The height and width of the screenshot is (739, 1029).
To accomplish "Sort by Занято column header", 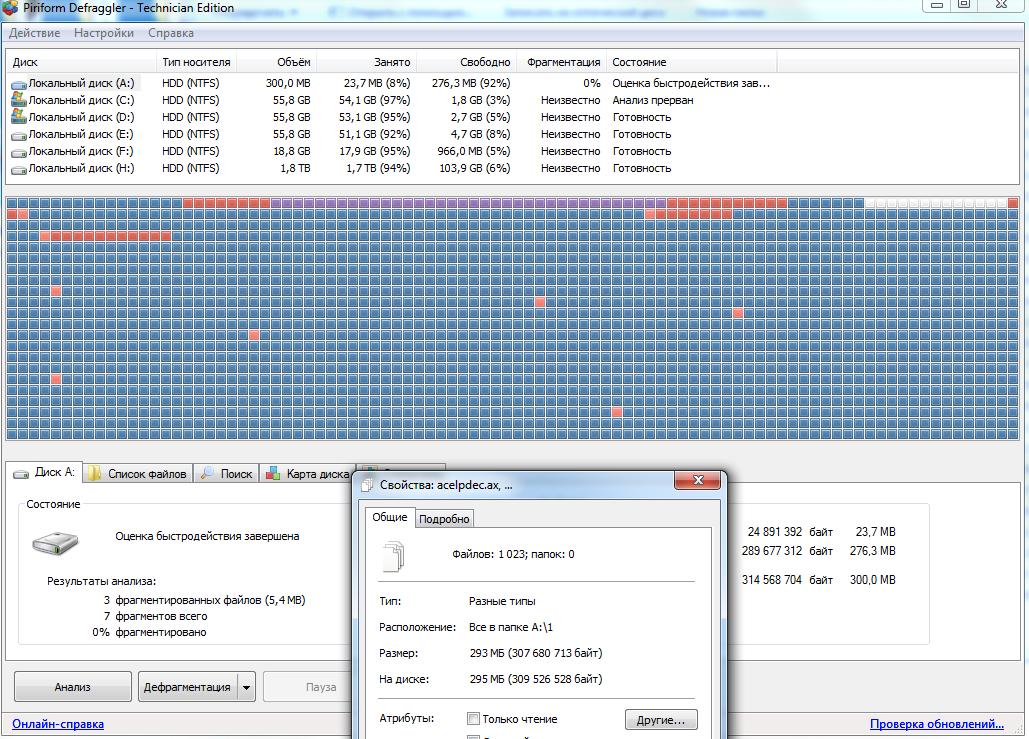I will (x=366, y=62).
